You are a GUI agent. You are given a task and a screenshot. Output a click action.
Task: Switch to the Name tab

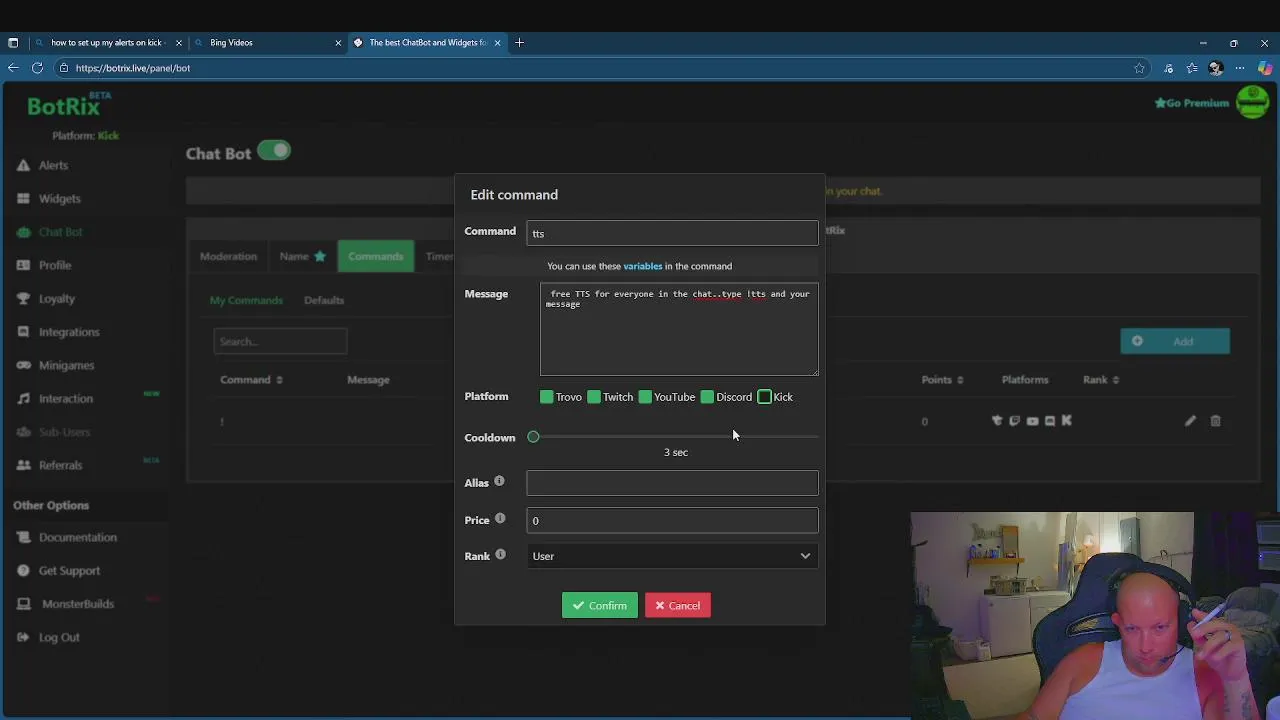pos(302,257)
